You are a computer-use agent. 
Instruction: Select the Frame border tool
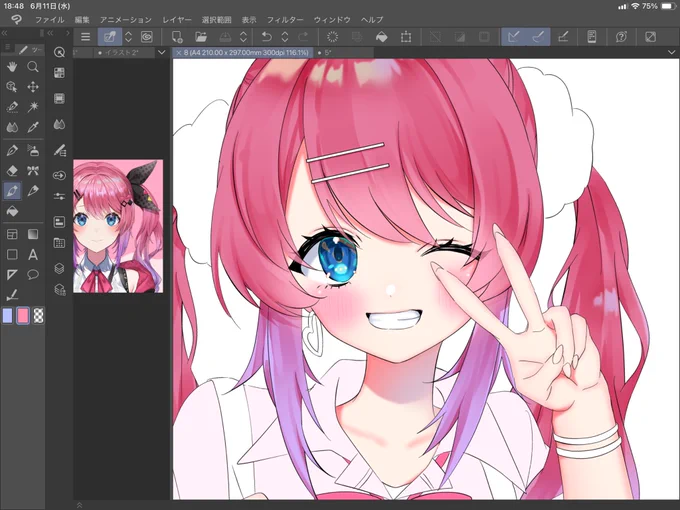[12, 235]
